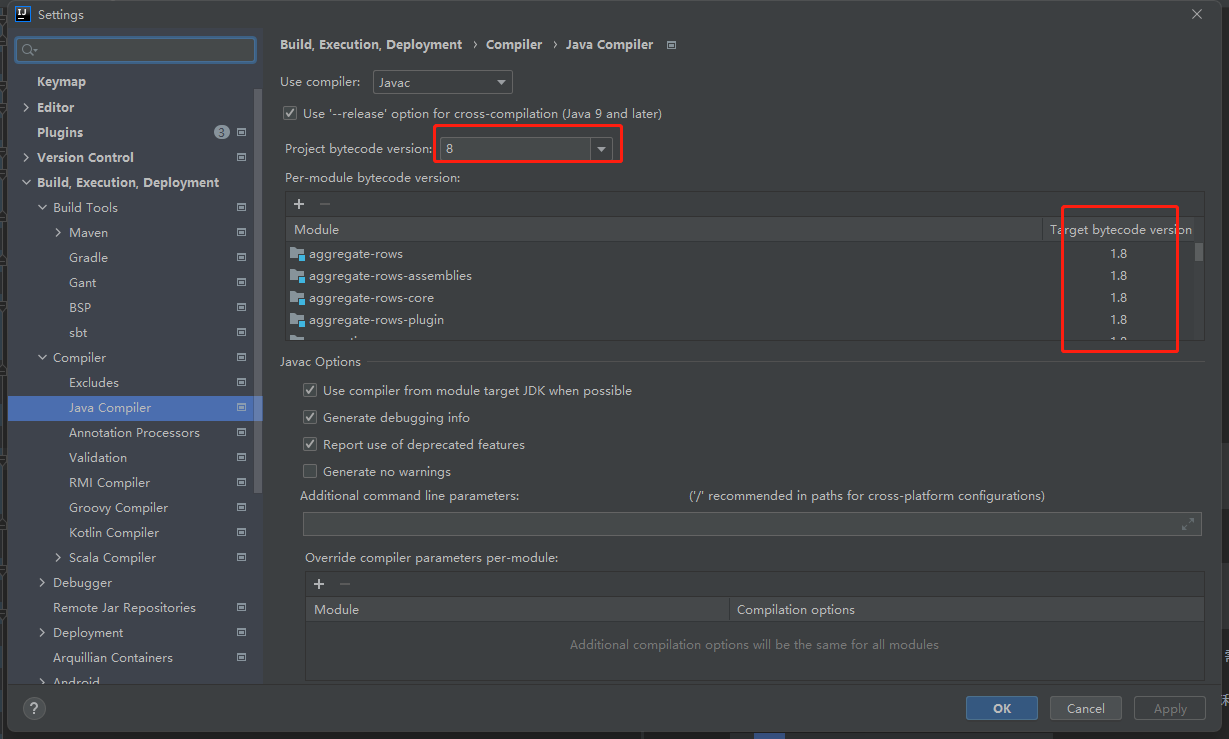
Task: Click Target bytecode version column header
Action: (1120, 230)
